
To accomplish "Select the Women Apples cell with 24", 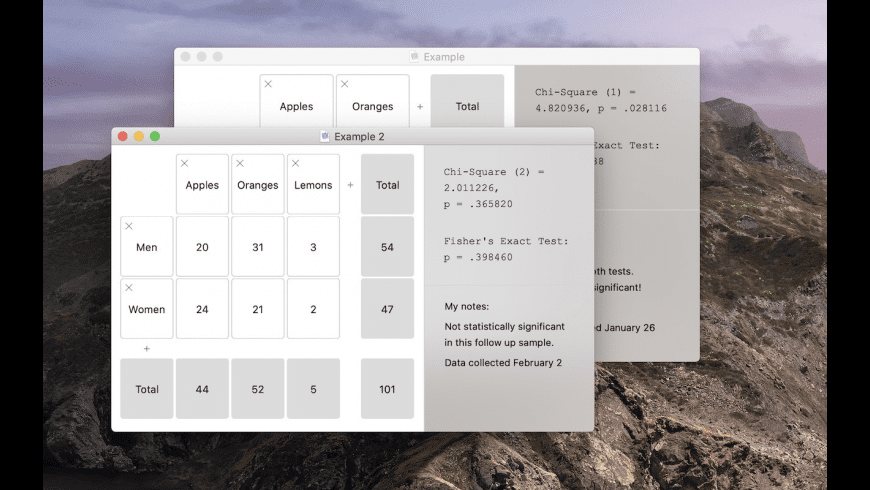I will point(202,309).
